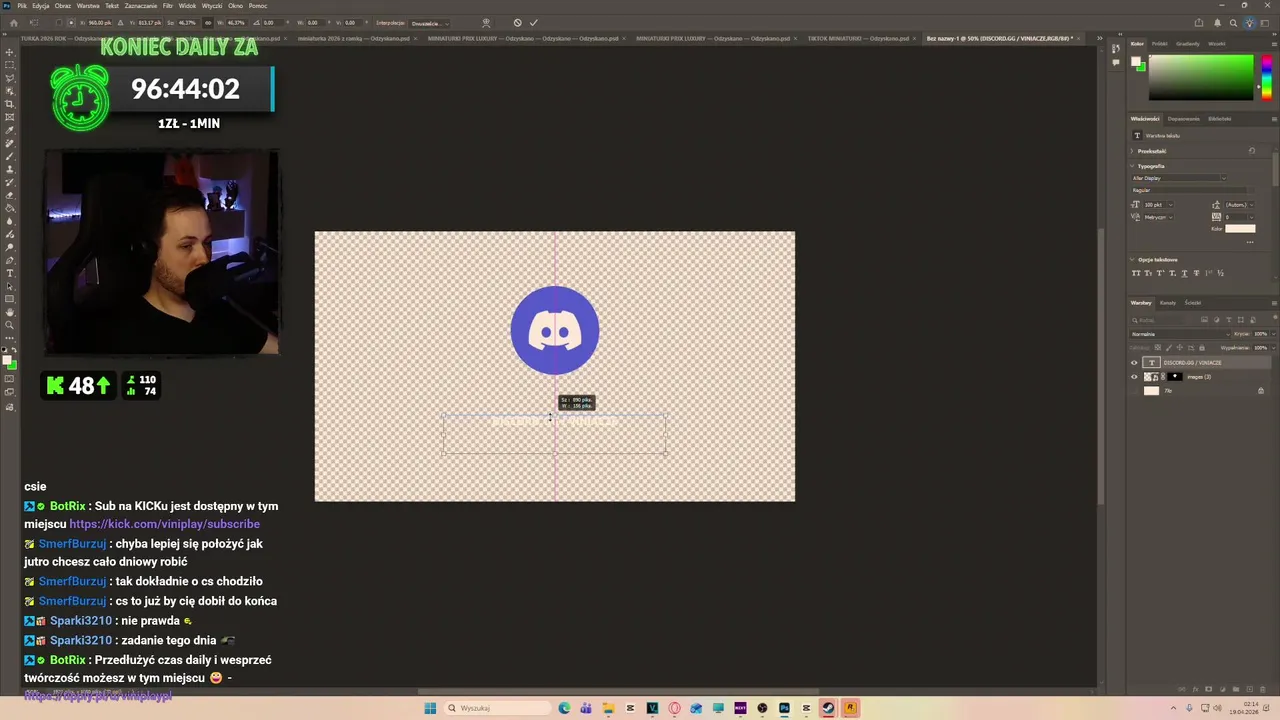Open Steam from the taskbar
This screenshot has width=1280, height=720.
[828, 708]
